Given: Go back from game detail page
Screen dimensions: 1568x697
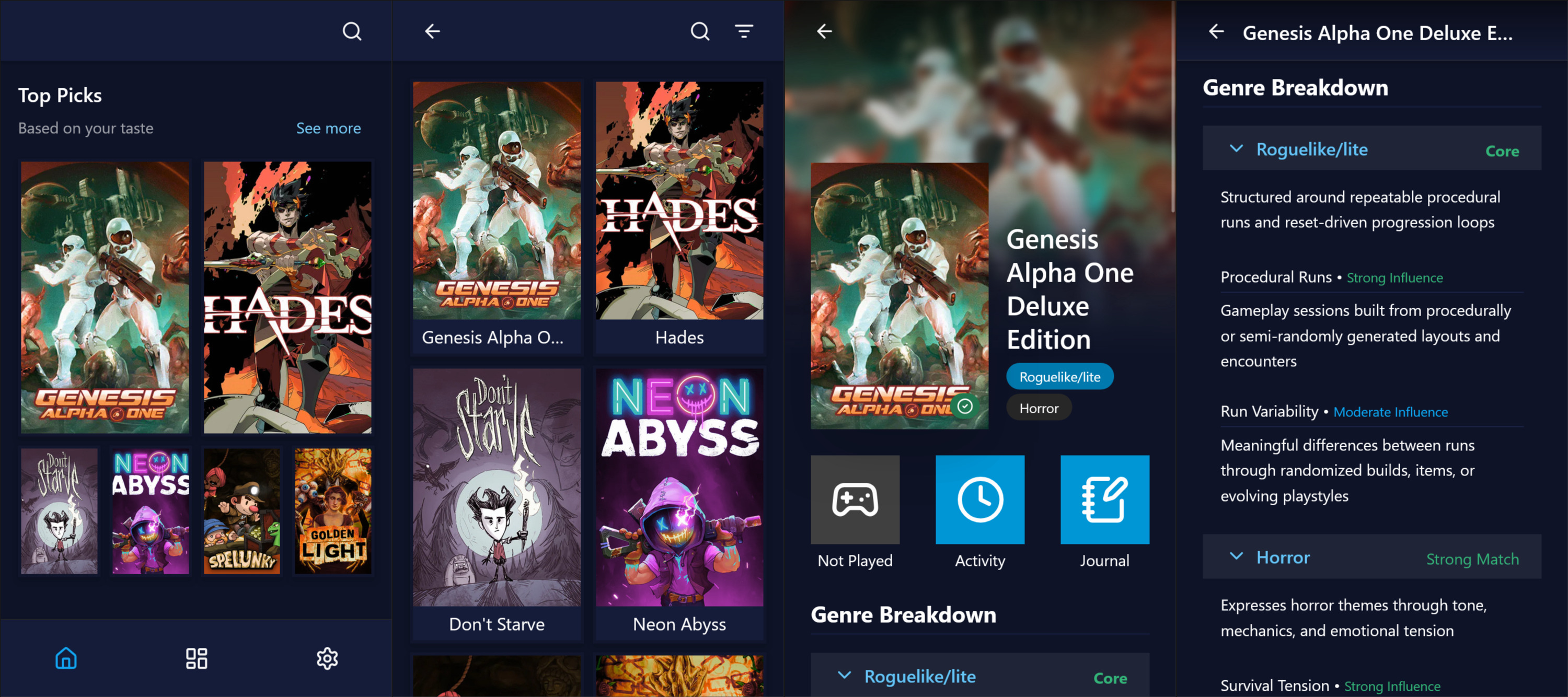Looking at the screenshot, I should coord(824,31).
